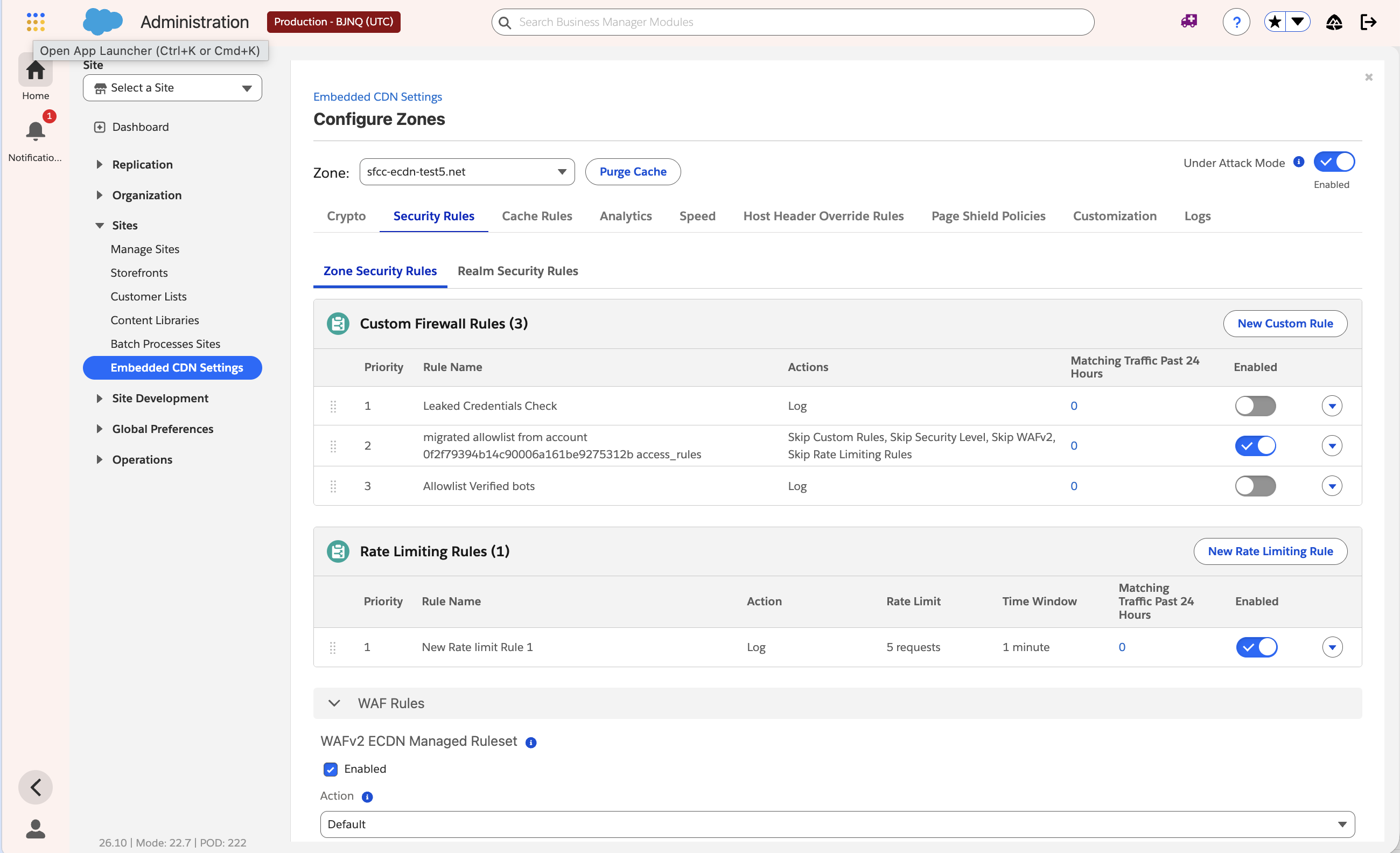Collapse the WAF Rules section
The image size is (1400, 853).
click(334, 703)
